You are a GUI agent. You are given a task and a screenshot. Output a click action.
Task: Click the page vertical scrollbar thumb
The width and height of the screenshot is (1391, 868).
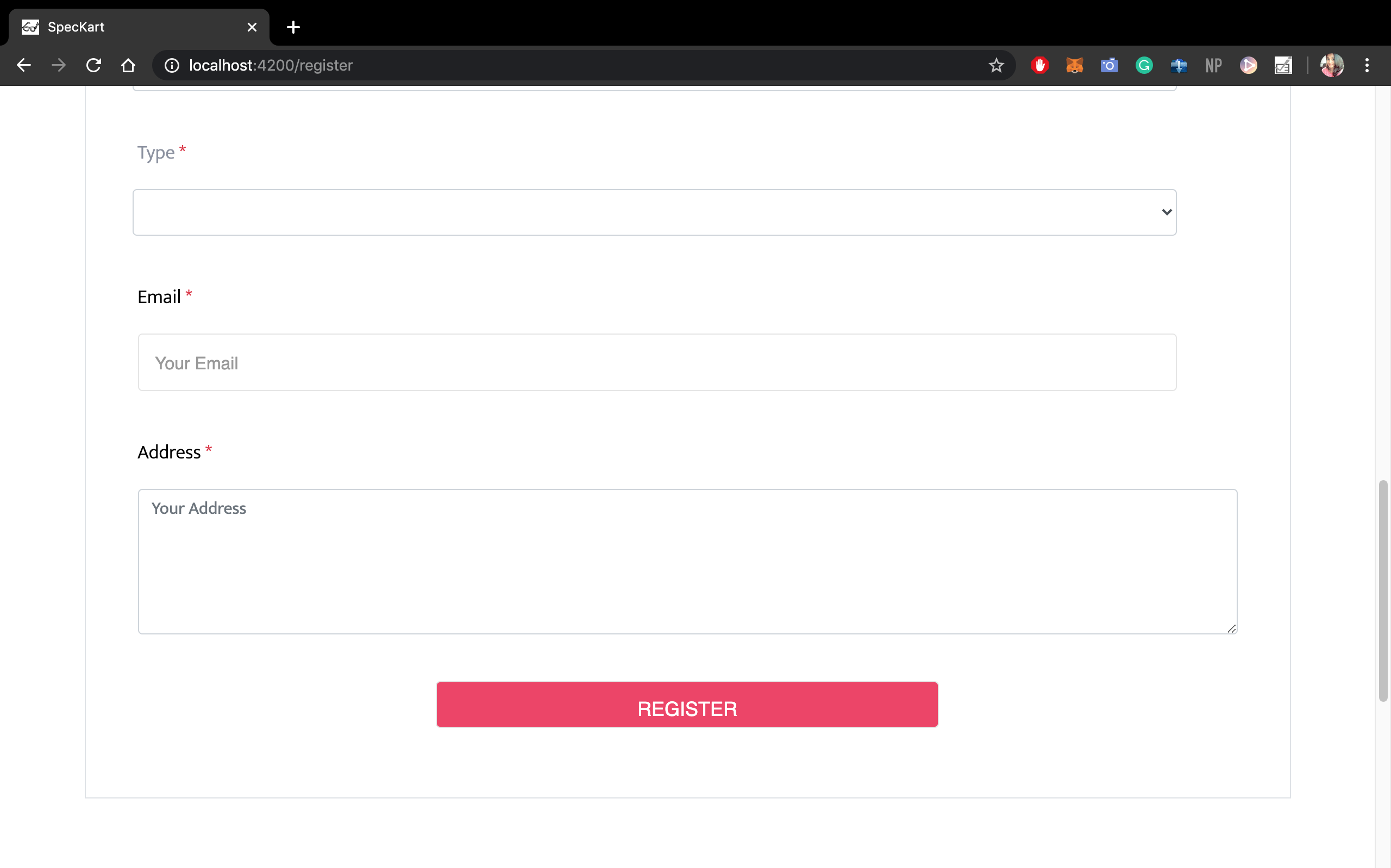pos(1383,591)
